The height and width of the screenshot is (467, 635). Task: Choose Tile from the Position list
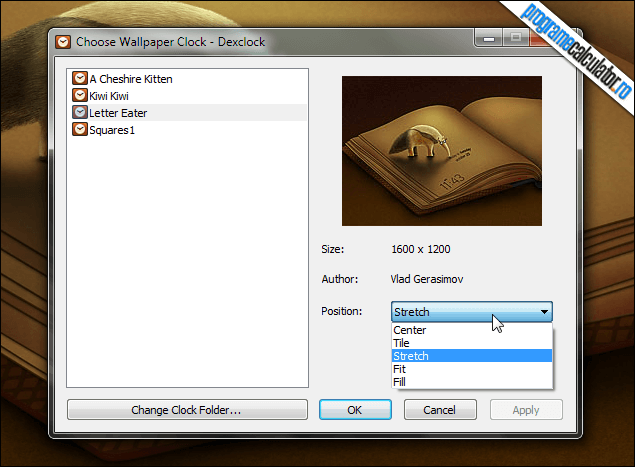(x=472, y=343)
